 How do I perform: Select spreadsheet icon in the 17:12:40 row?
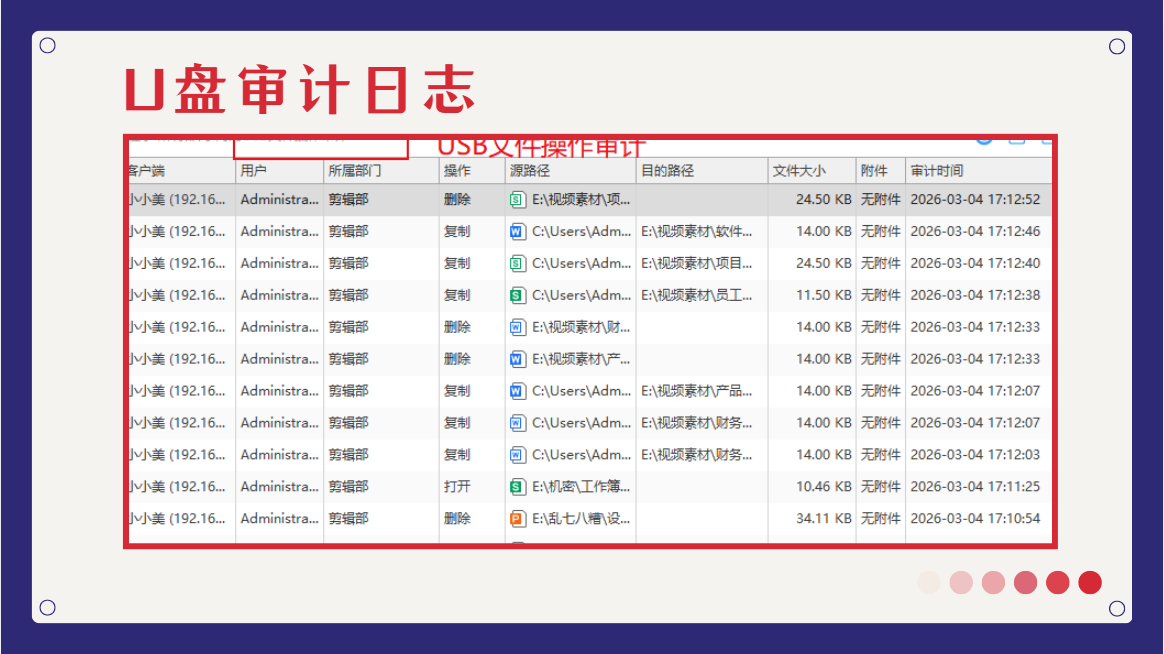517,264
